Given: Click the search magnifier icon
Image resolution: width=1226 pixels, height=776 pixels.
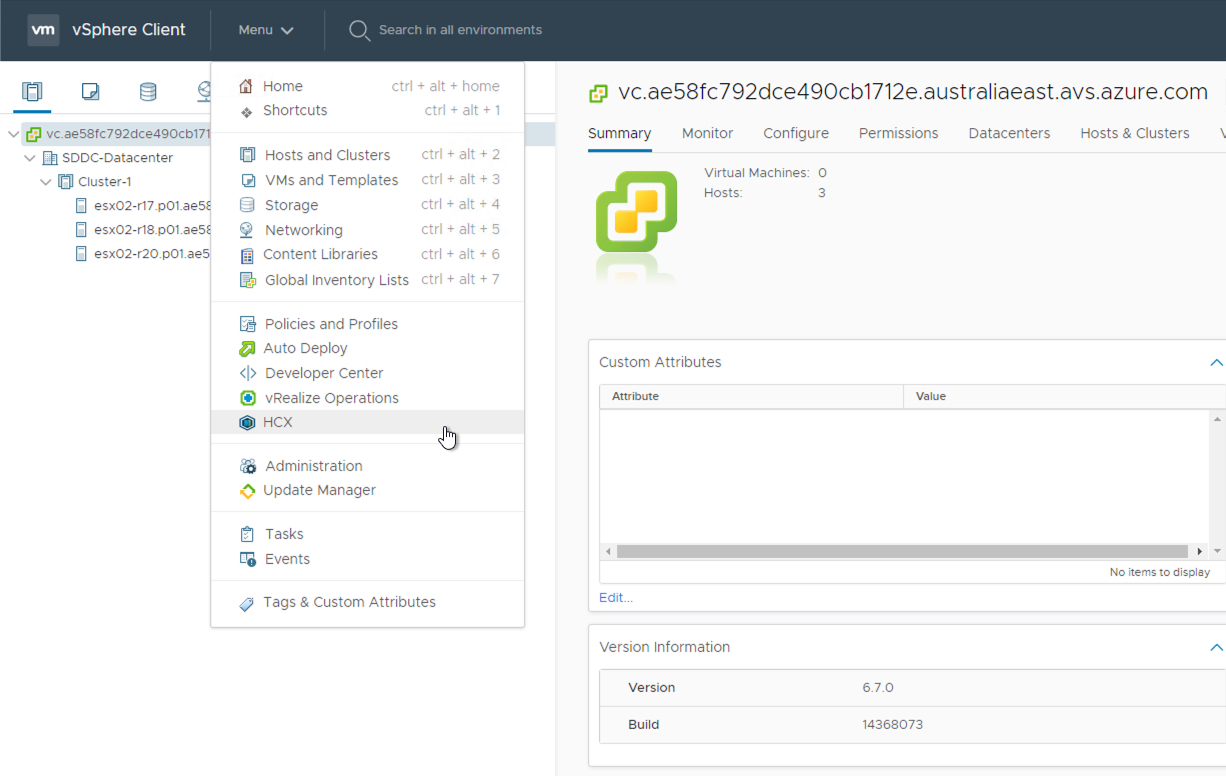Looking at the screenshot, I should pyautogui.click(x=359, y=30).
